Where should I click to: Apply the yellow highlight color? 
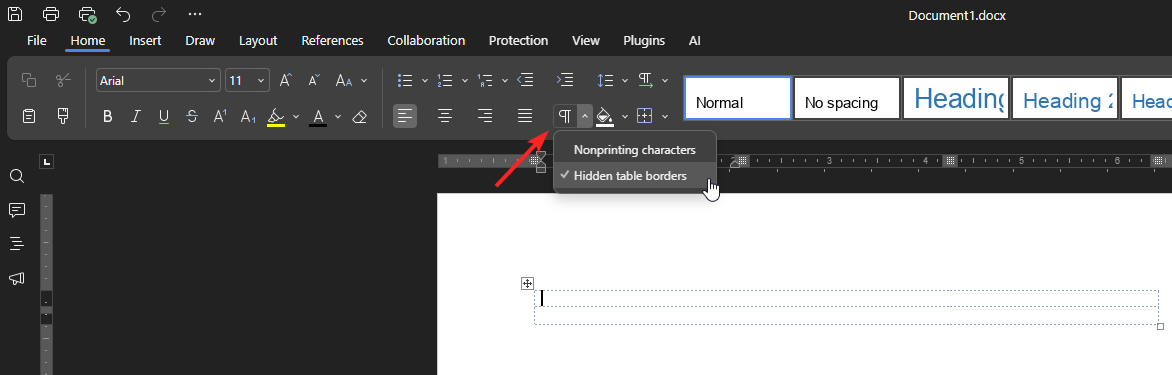pos(276,117)
